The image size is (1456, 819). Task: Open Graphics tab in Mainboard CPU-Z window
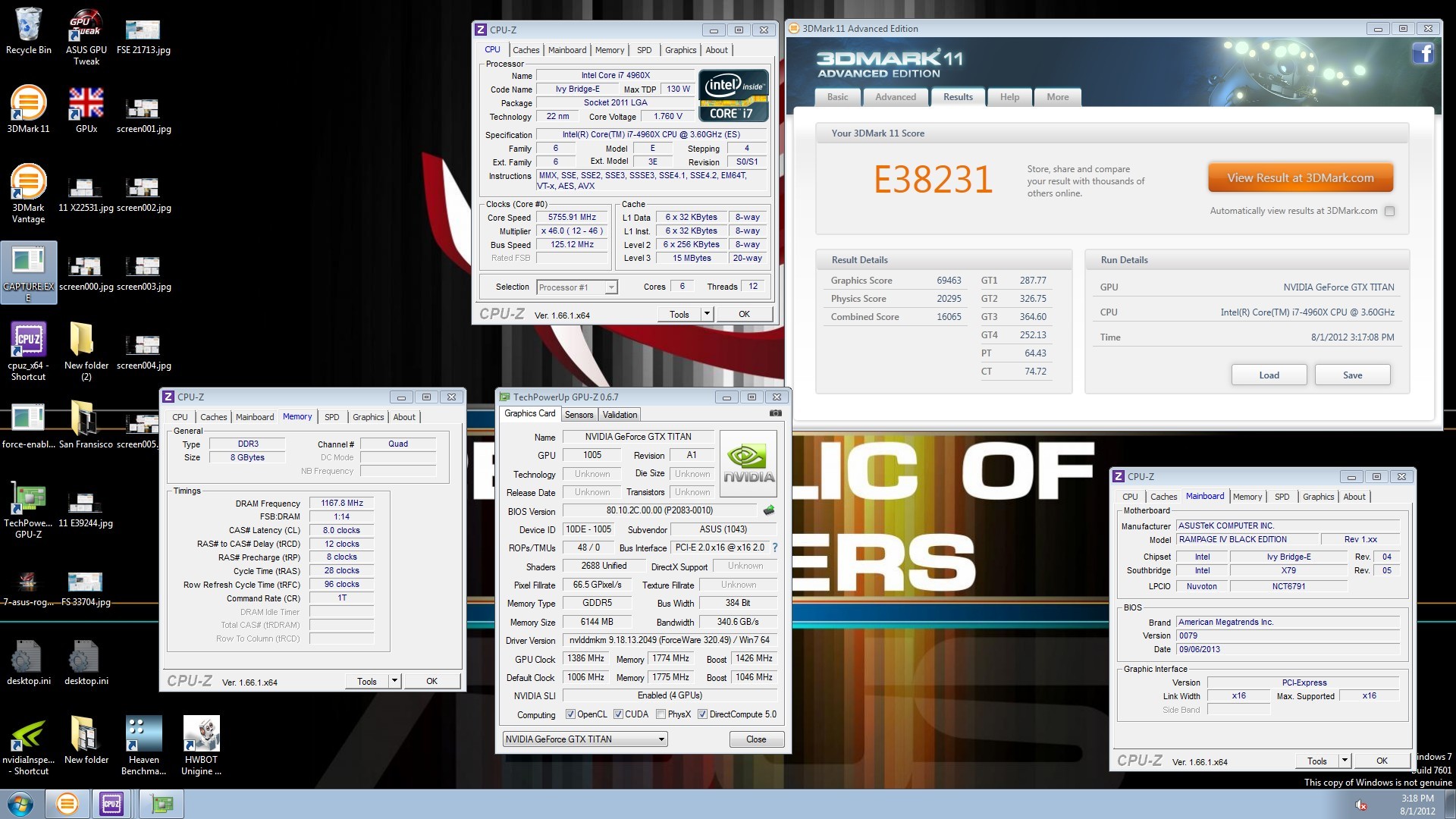(x=1318, y=497)
